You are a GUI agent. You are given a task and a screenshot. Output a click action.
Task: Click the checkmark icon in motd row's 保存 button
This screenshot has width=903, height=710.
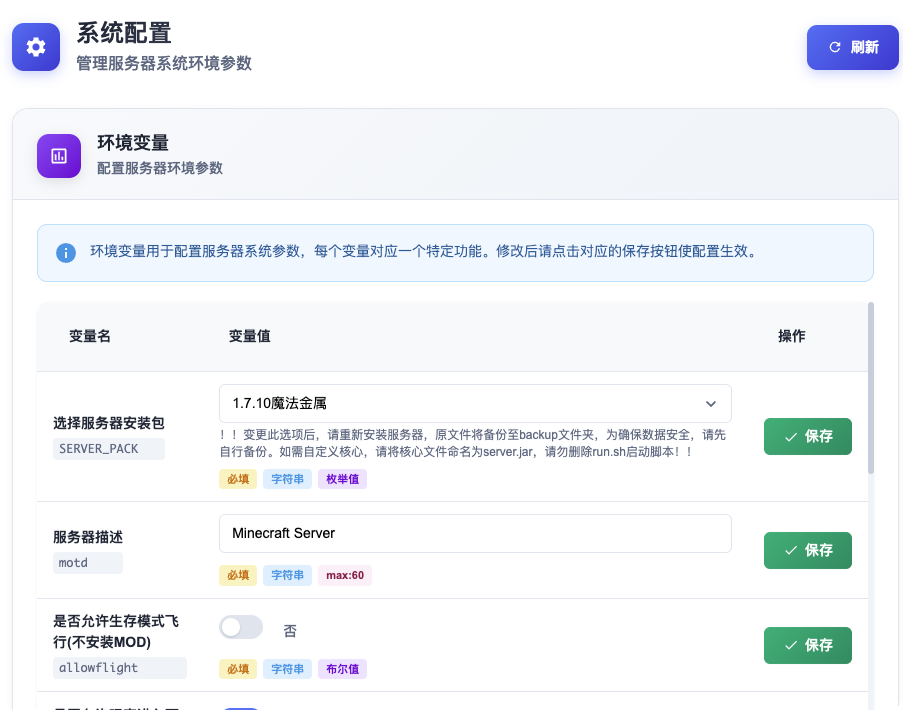click(791, 550)
